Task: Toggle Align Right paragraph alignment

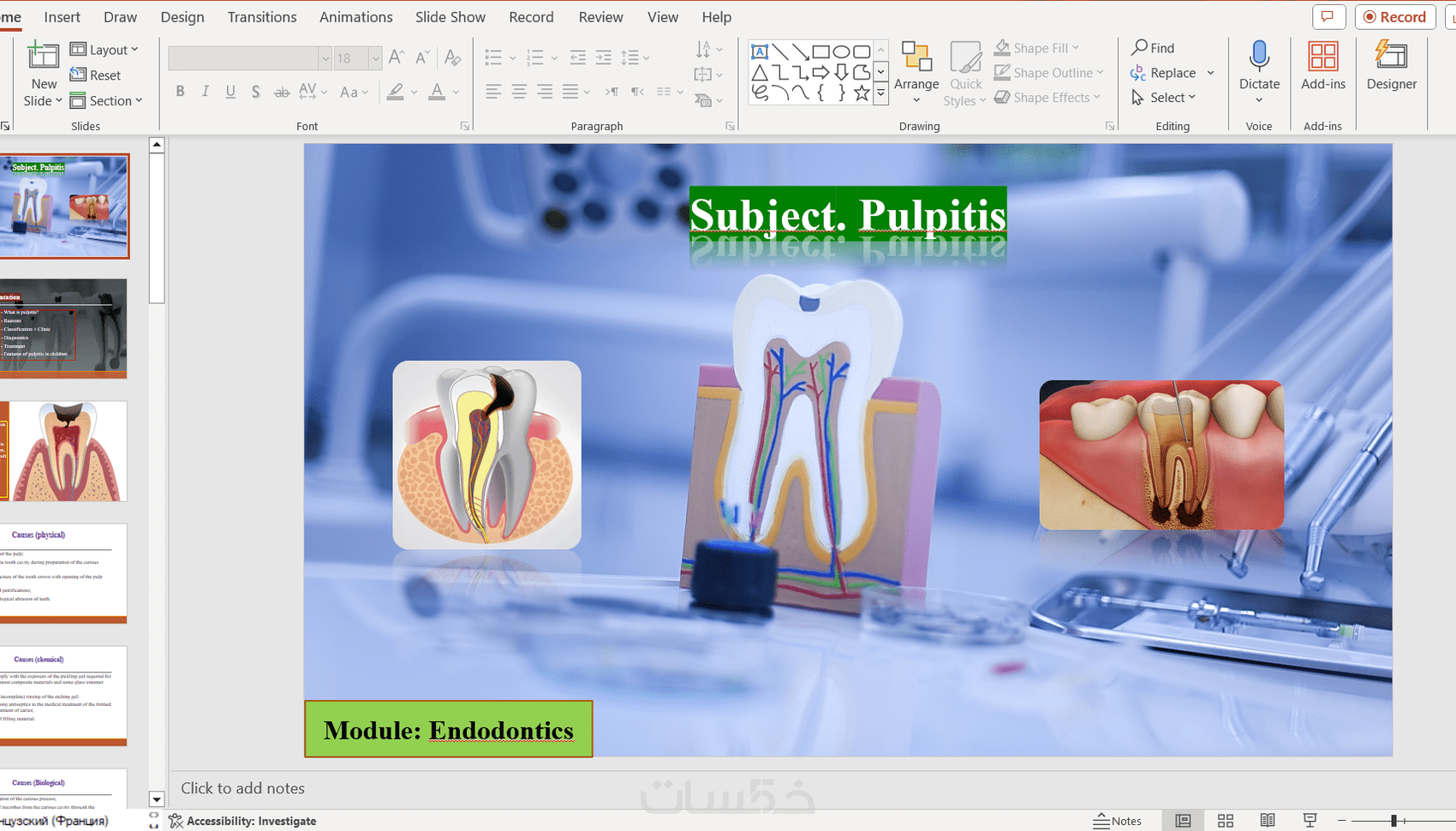Action: (545, 92)
